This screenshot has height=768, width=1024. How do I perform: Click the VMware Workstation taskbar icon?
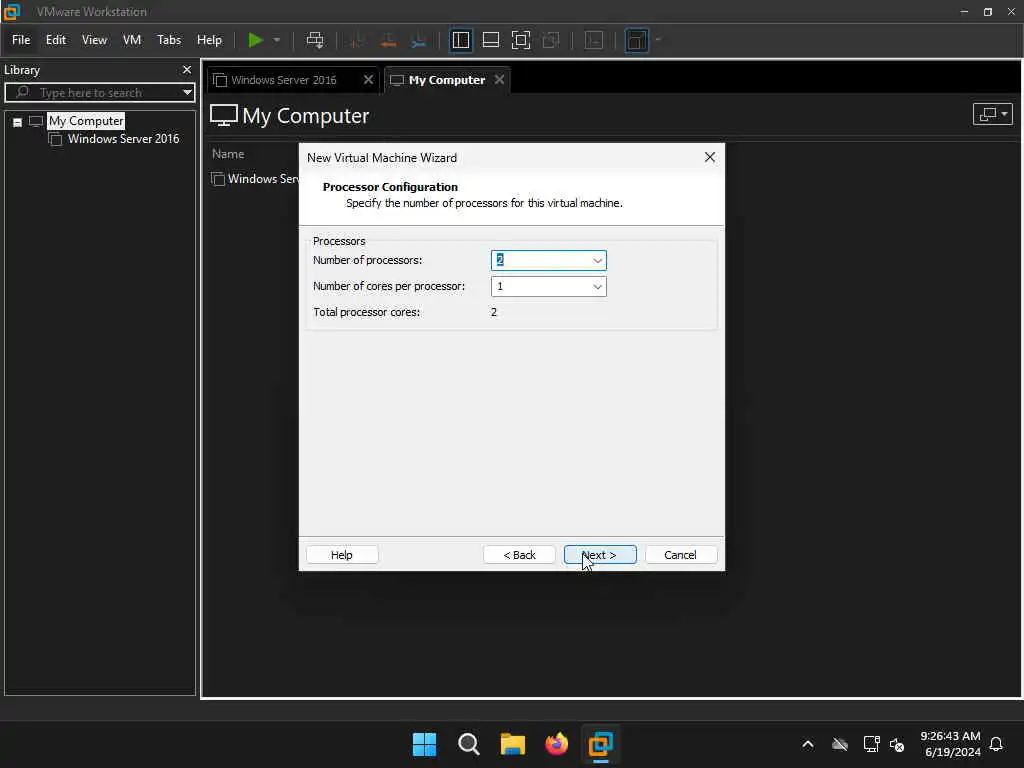[600, 744]
